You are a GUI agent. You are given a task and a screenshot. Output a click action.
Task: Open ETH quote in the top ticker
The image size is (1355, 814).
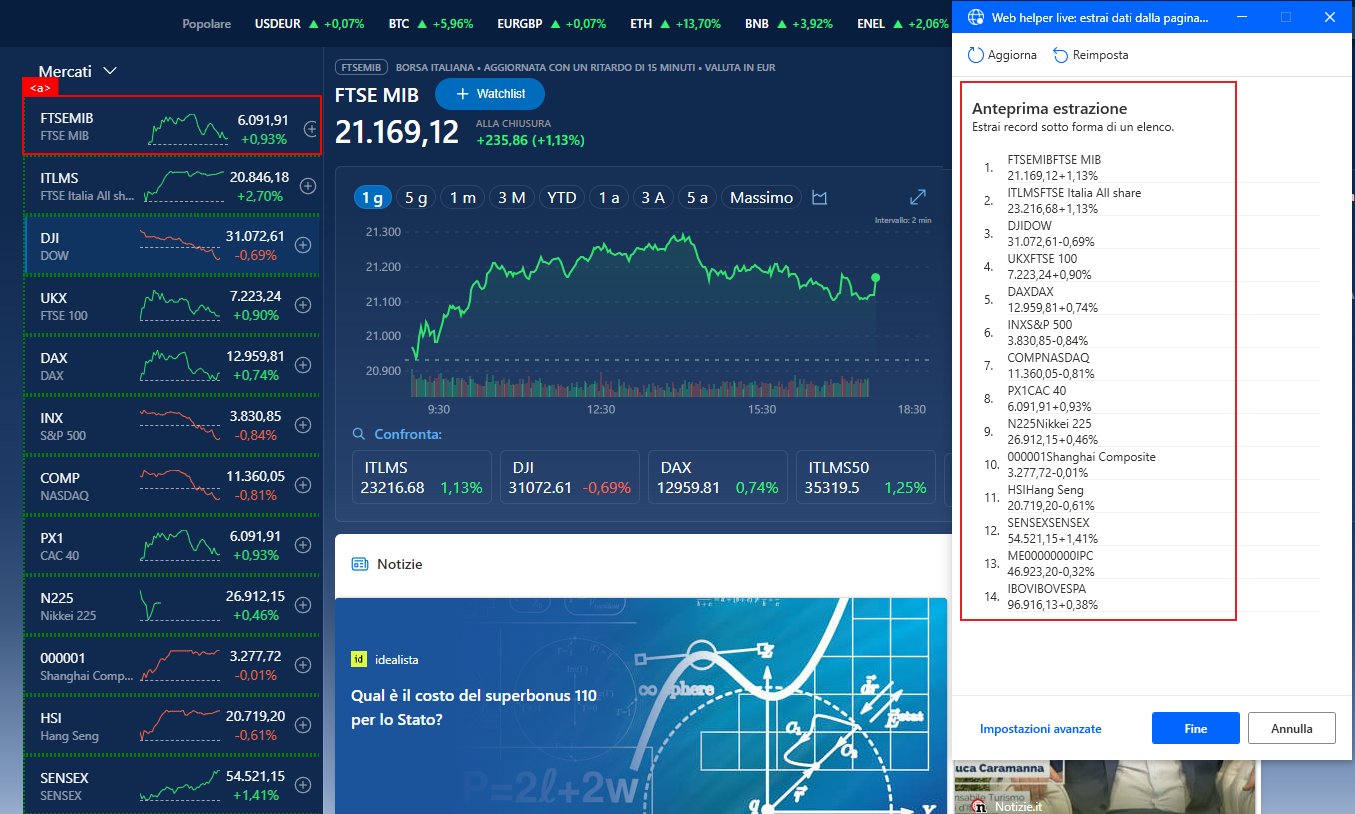click(675, 23)
